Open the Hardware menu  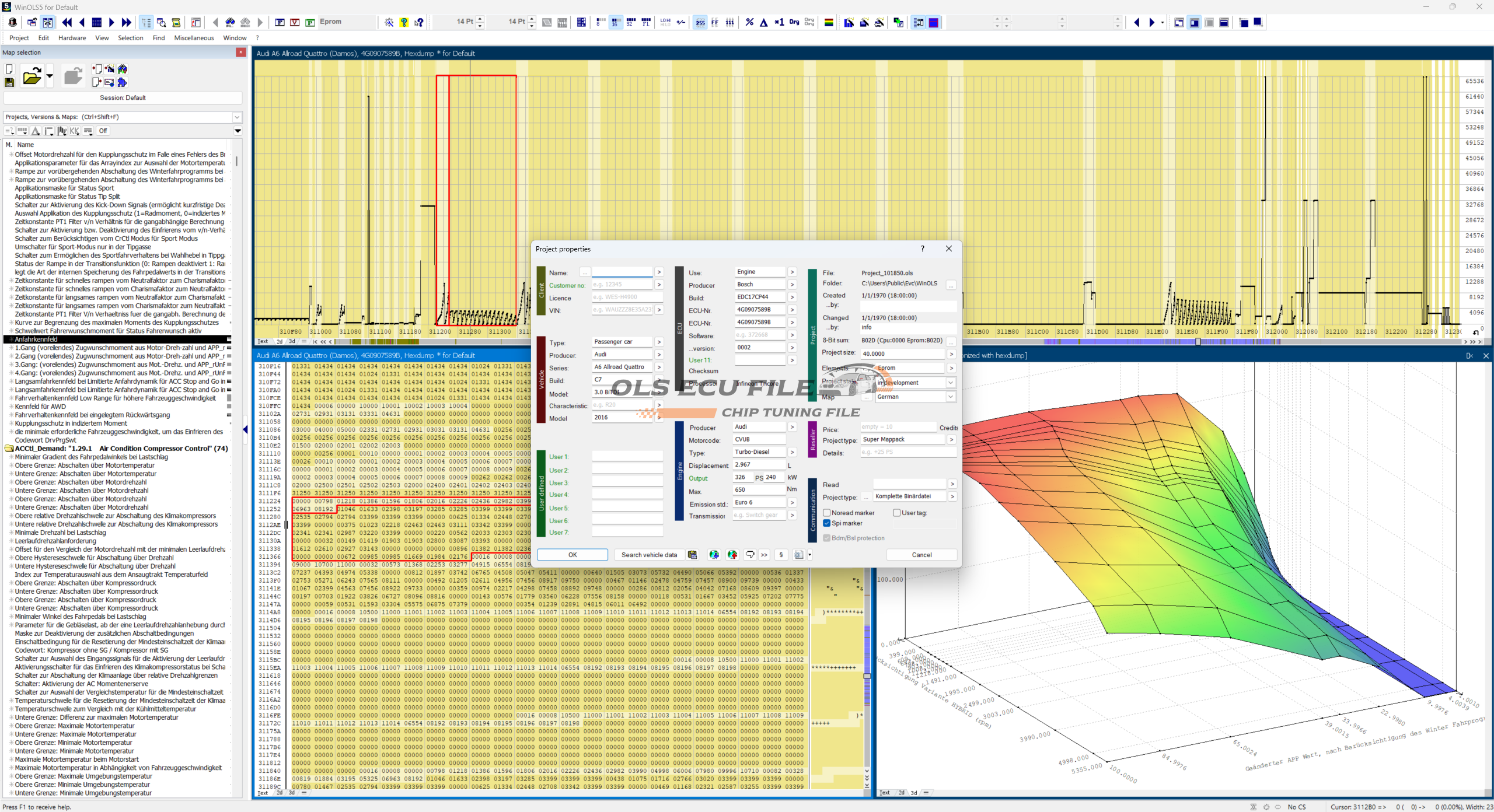pos(72,38)
